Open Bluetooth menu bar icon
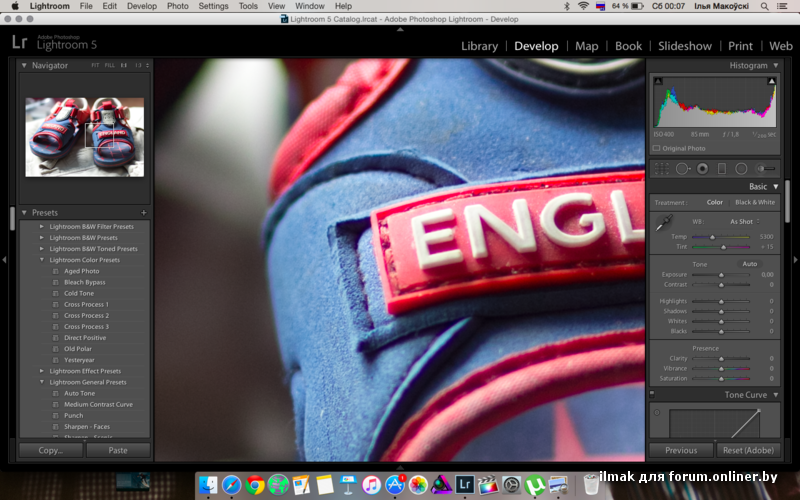 click(x=566, y=6)
